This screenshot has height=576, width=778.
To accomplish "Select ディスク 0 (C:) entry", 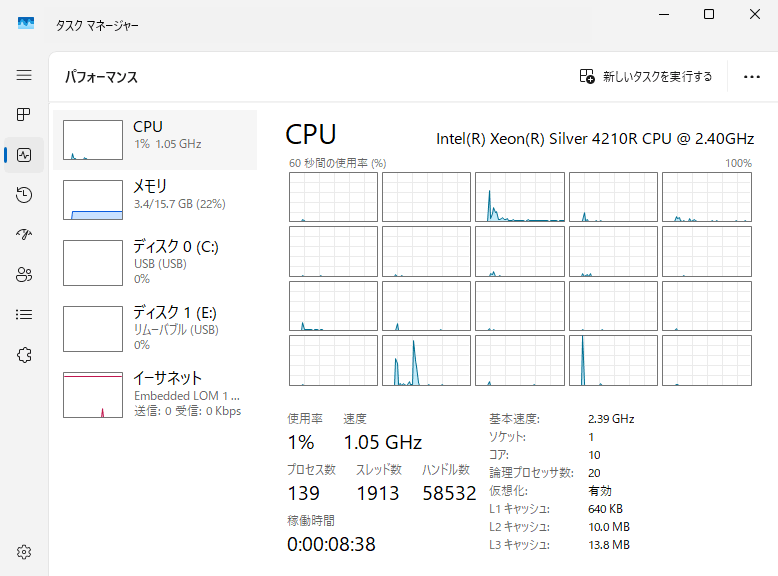I will (x=155, y=262).
